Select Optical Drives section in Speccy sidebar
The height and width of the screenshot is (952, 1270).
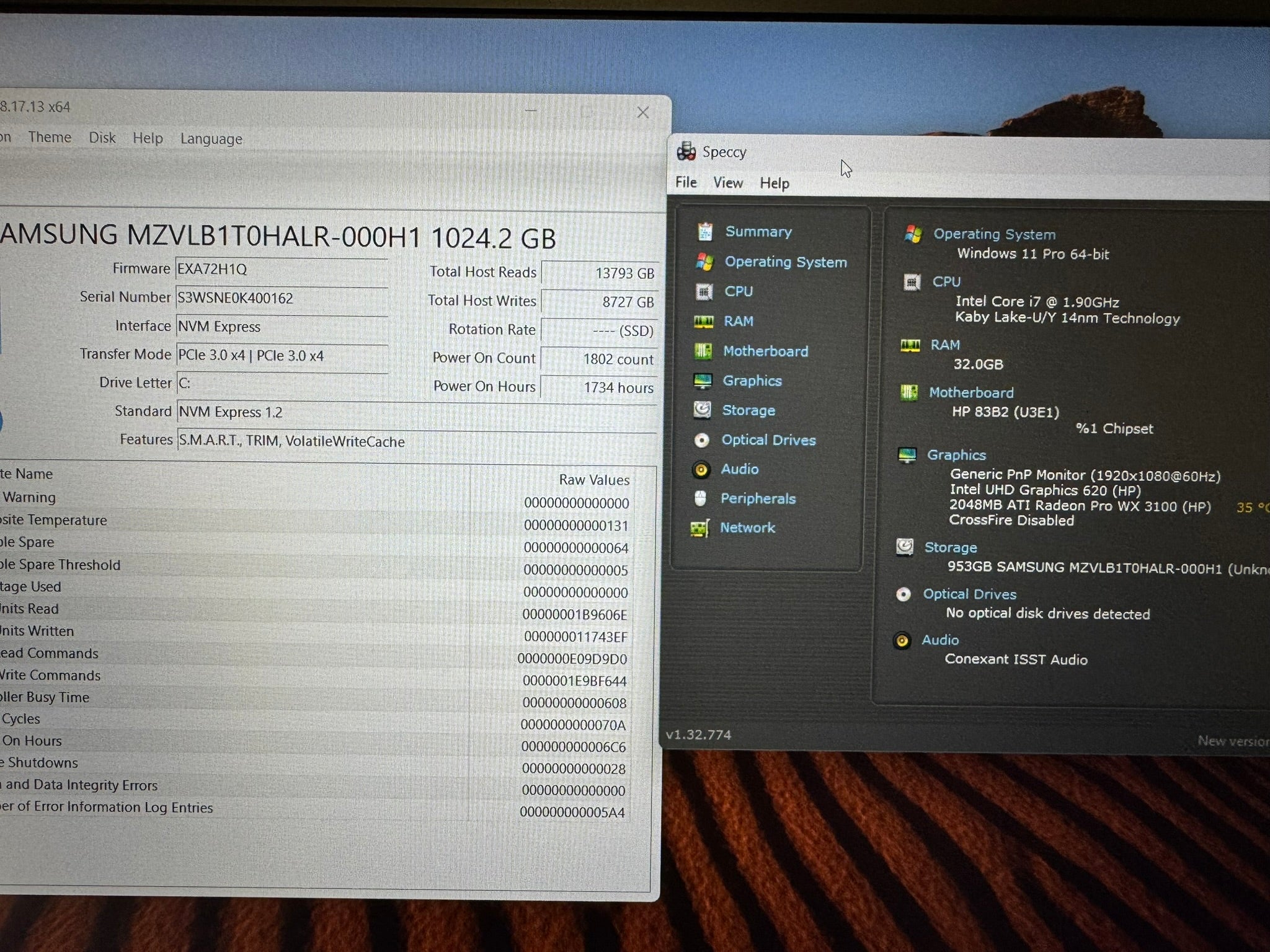pos(768,440)
